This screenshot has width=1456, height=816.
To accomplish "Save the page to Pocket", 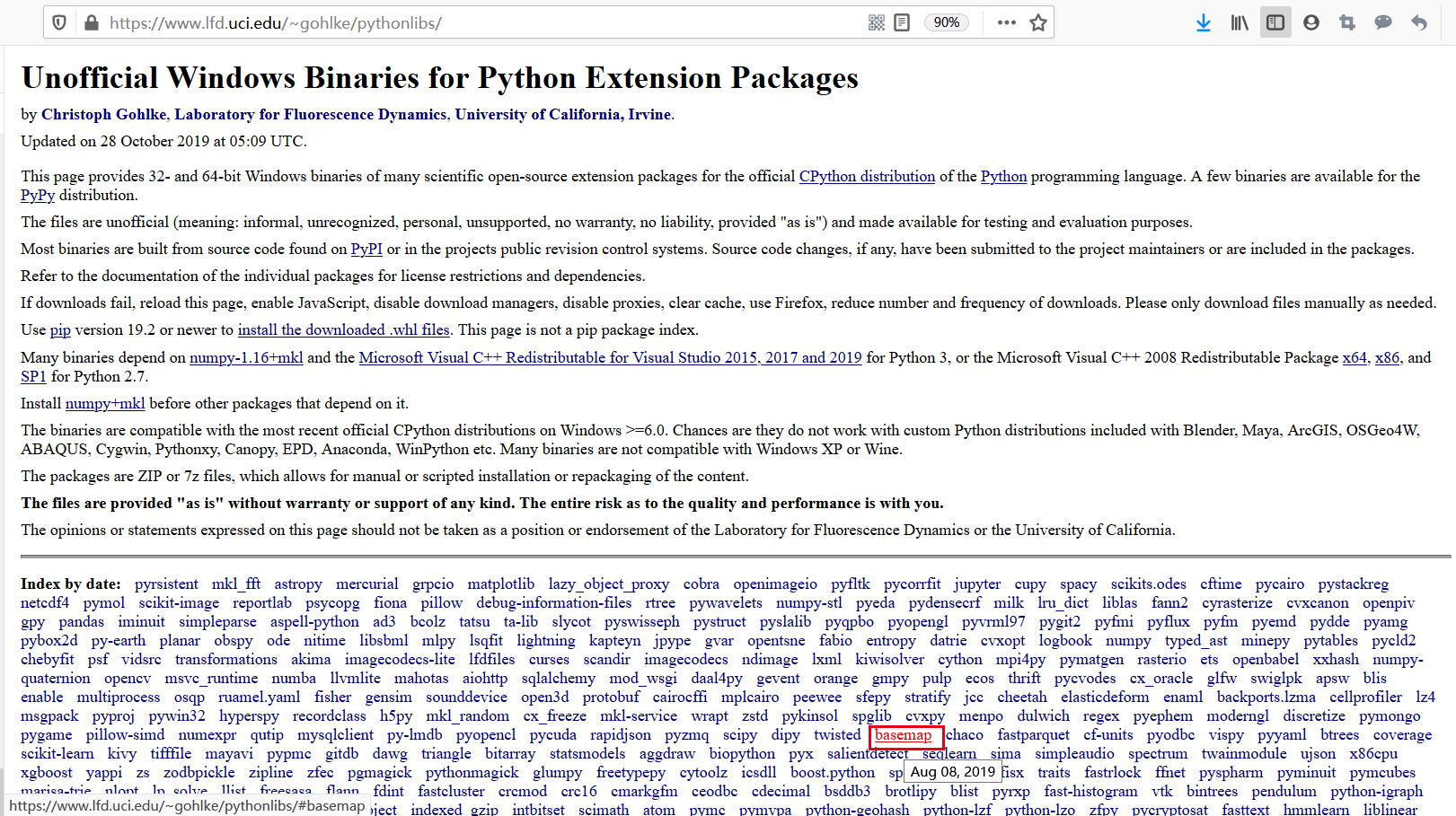I will [x=1383, y=22].
